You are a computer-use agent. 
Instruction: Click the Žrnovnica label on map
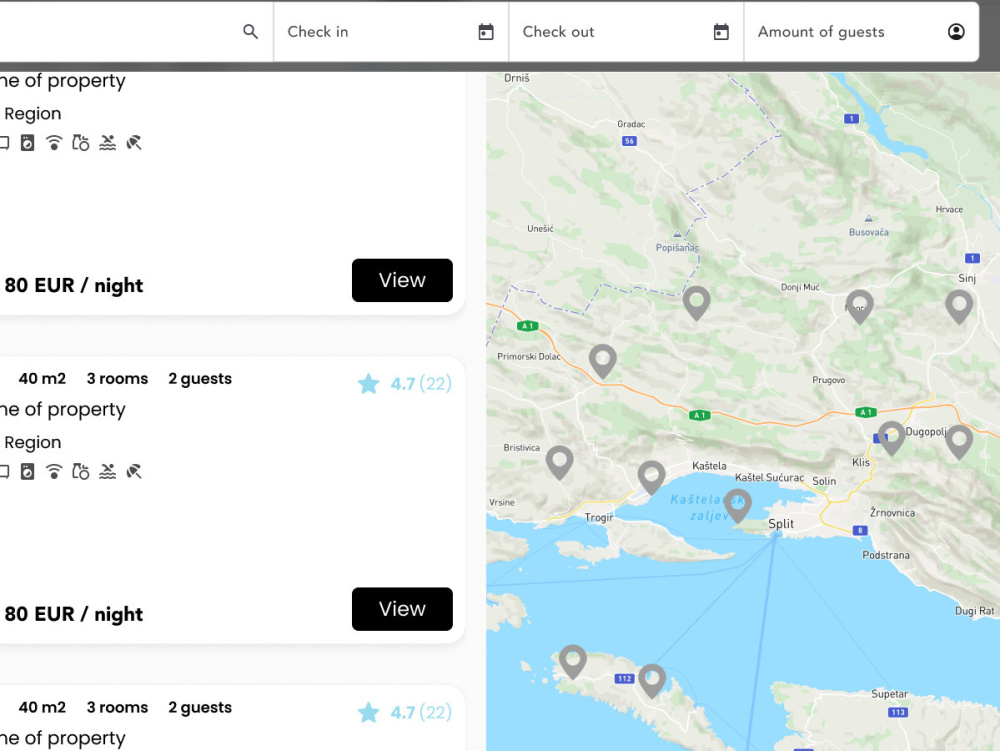pyautogui.click(x=892, y=513)
